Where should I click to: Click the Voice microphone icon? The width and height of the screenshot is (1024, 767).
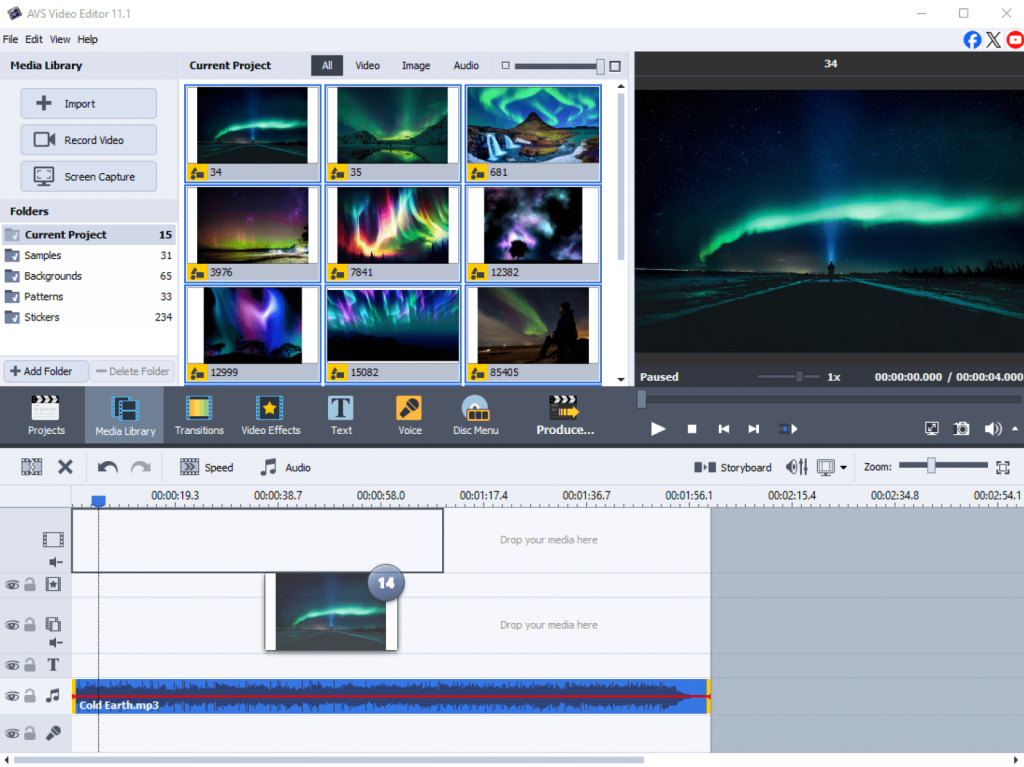tap(409, 408)
